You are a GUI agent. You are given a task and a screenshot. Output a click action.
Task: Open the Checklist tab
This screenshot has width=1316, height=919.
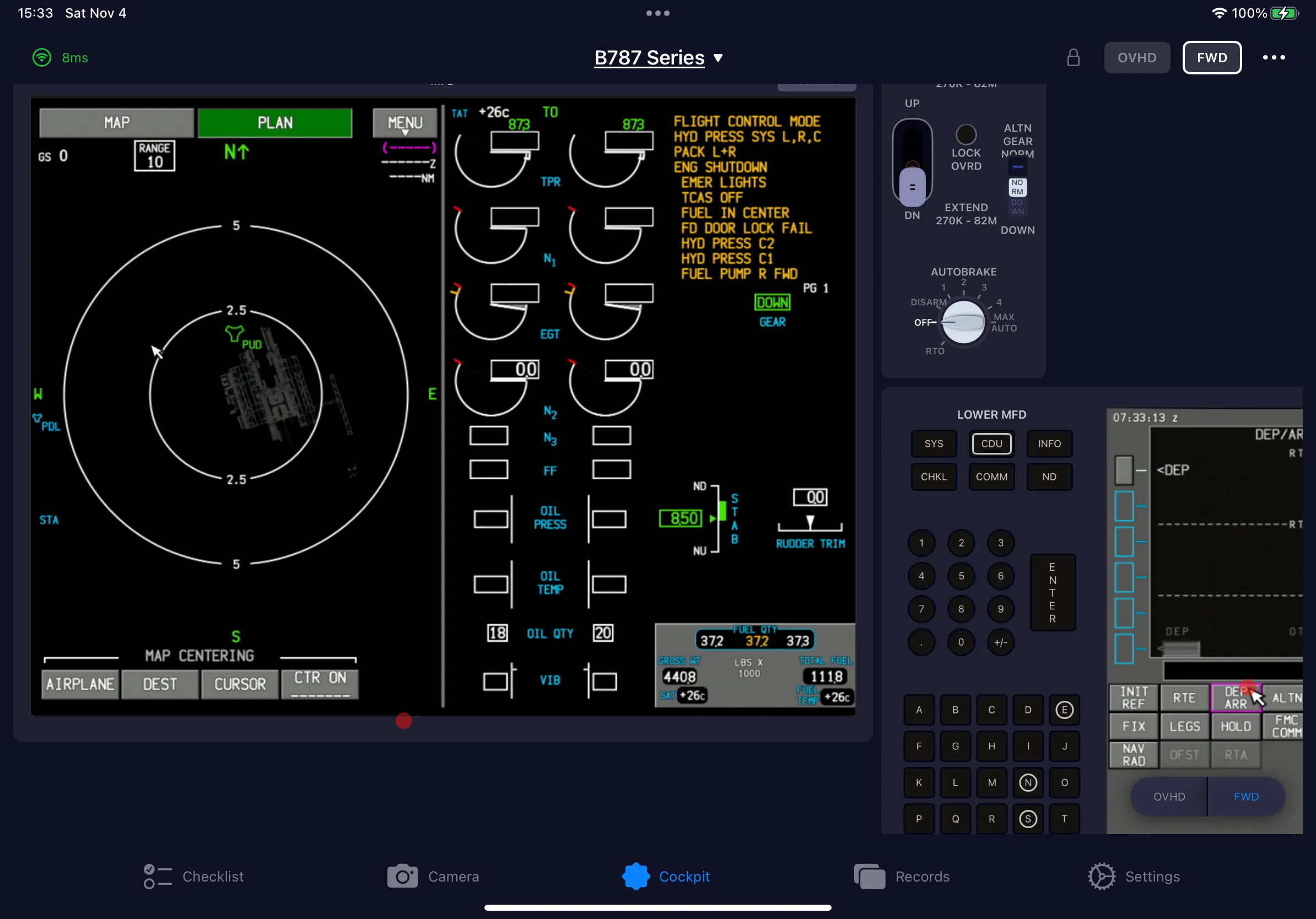[194, 876]
